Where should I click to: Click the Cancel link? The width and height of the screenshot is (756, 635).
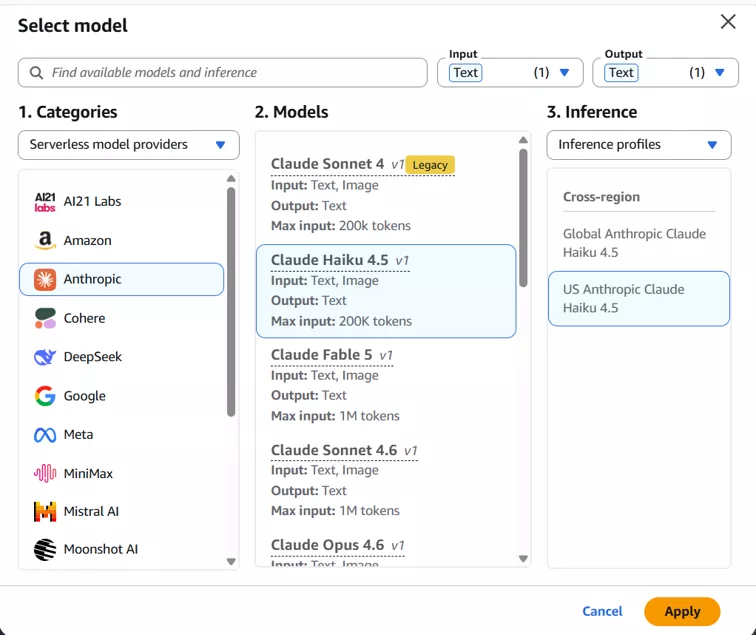pyautogui.click(x=602, y=611)
